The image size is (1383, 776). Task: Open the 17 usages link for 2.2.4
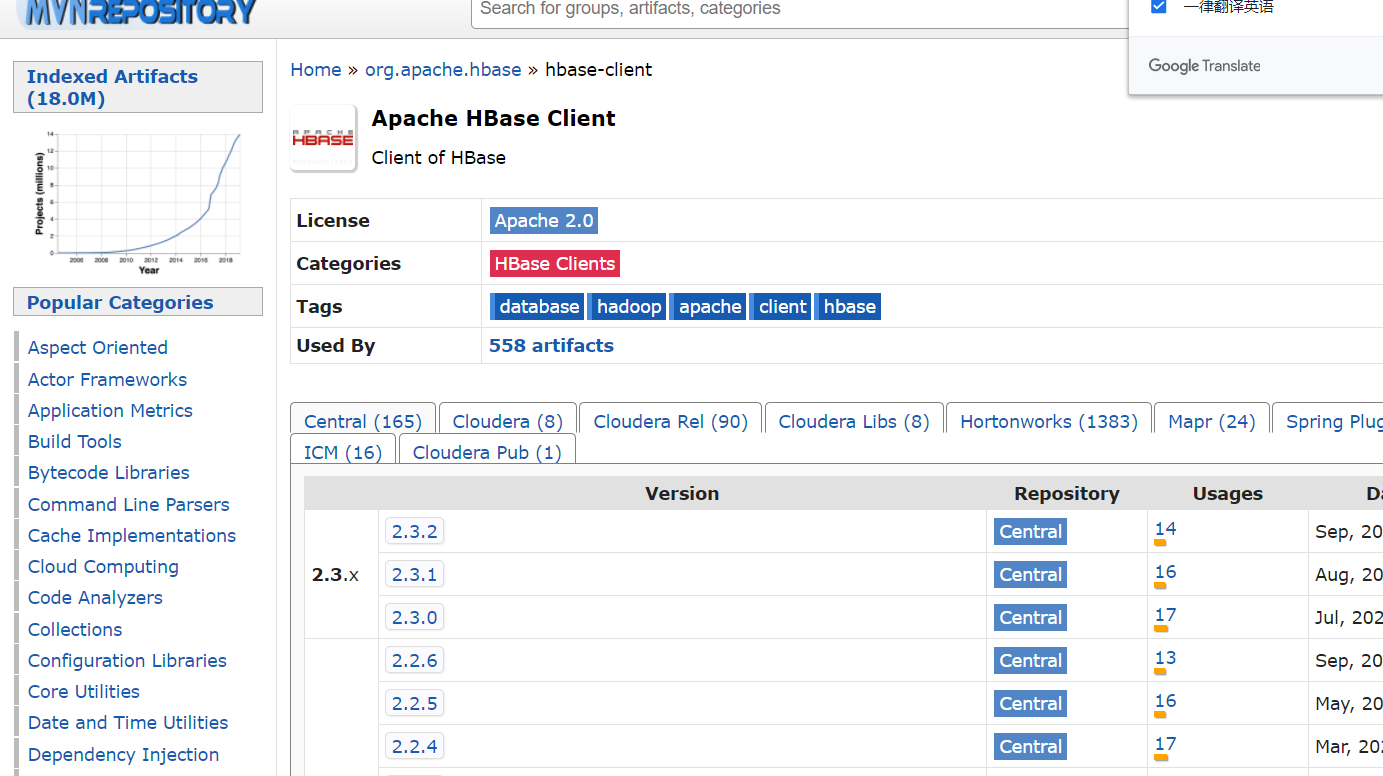[x=1165, y=744]
